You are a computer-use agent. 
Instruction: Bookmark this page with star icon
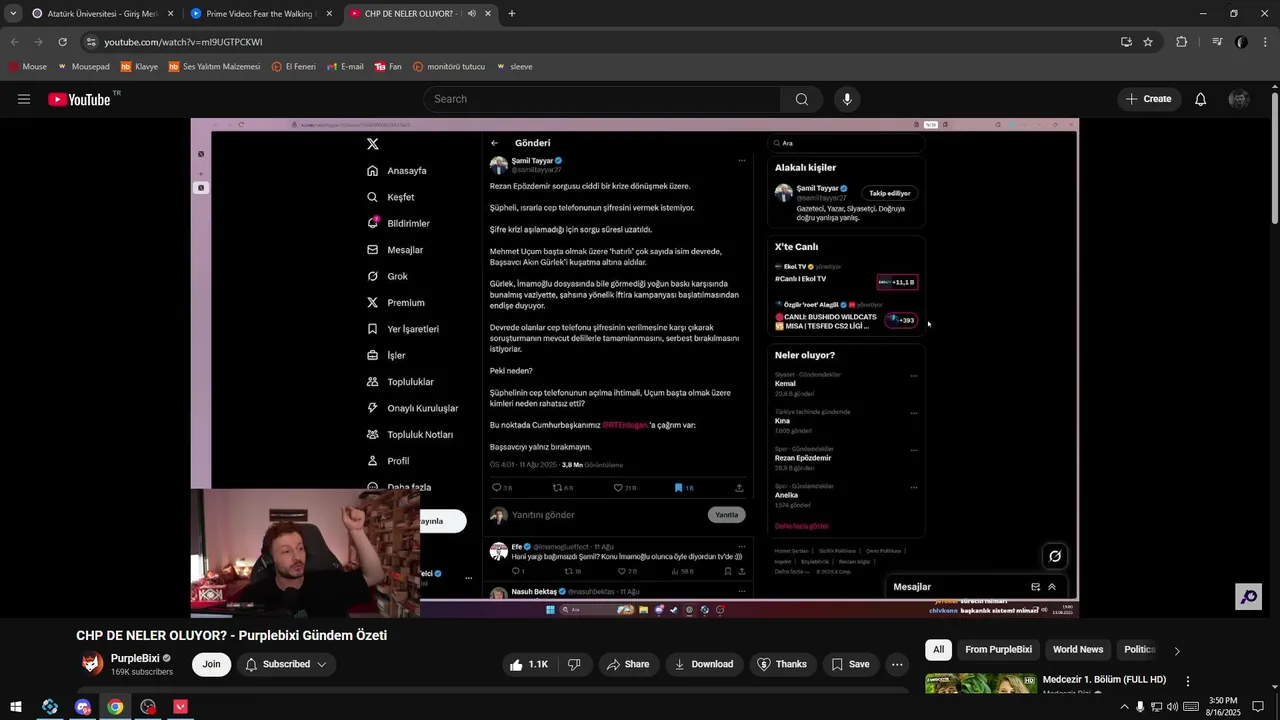pyautogui.click(x=1148, y=42)
